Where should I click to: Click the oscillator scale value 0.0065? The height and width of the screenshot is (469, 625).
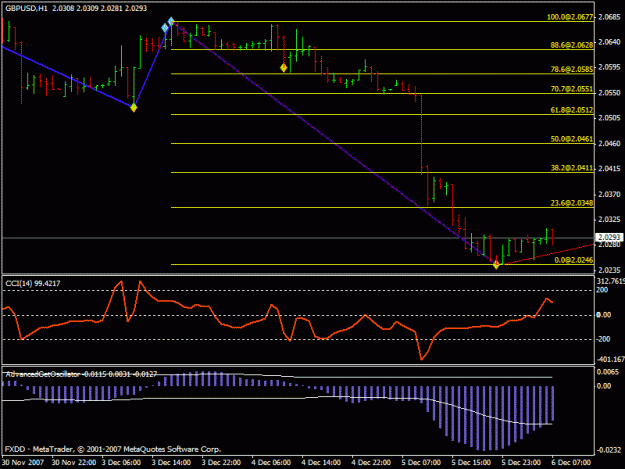tap(608, 372)
